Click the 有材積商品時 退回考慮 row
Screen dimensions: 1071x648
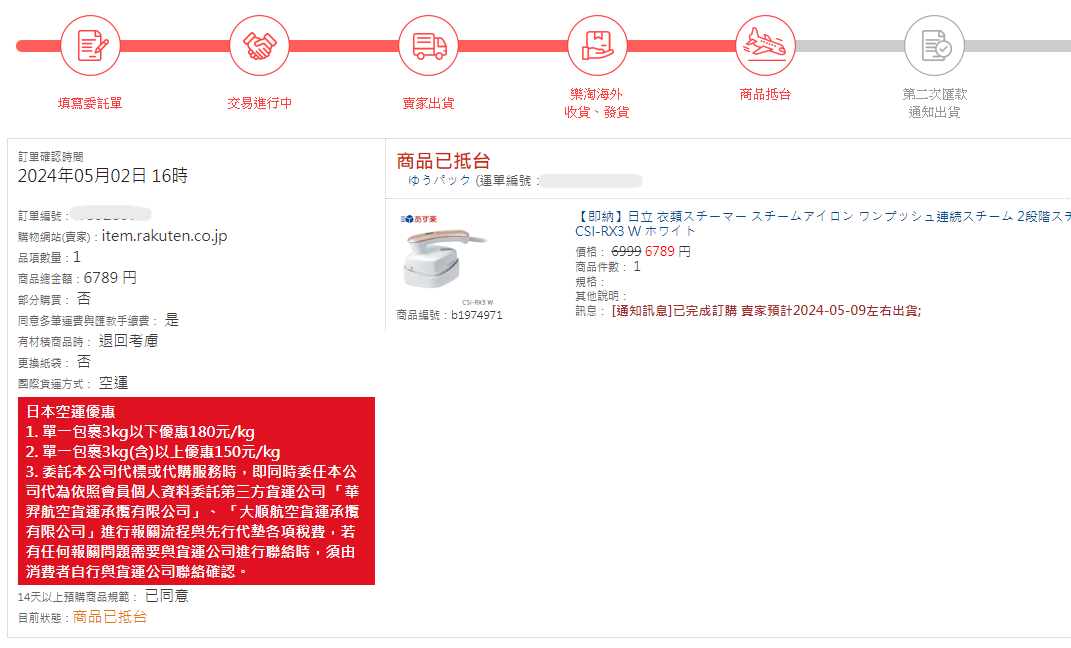coord(88,341)
